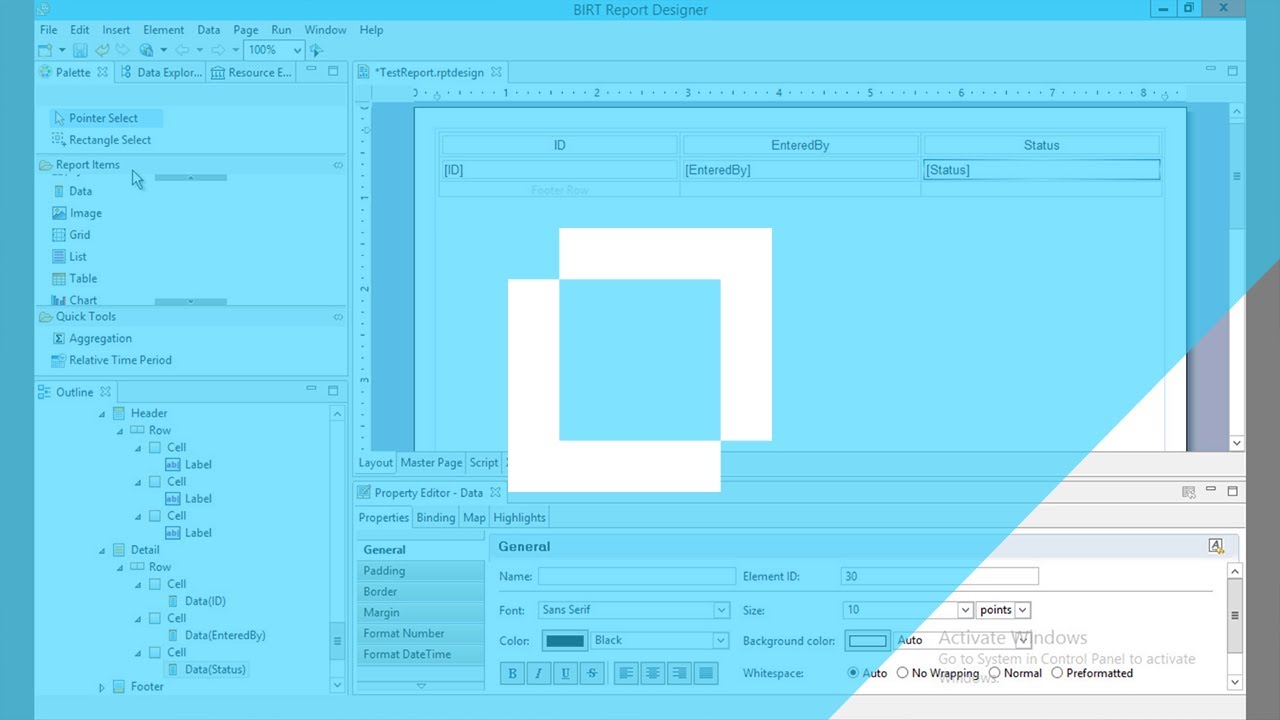Viewport: 1280px width, 720px height.
Task: Select the Auto whitespace radio button
Action: (853, 673)
